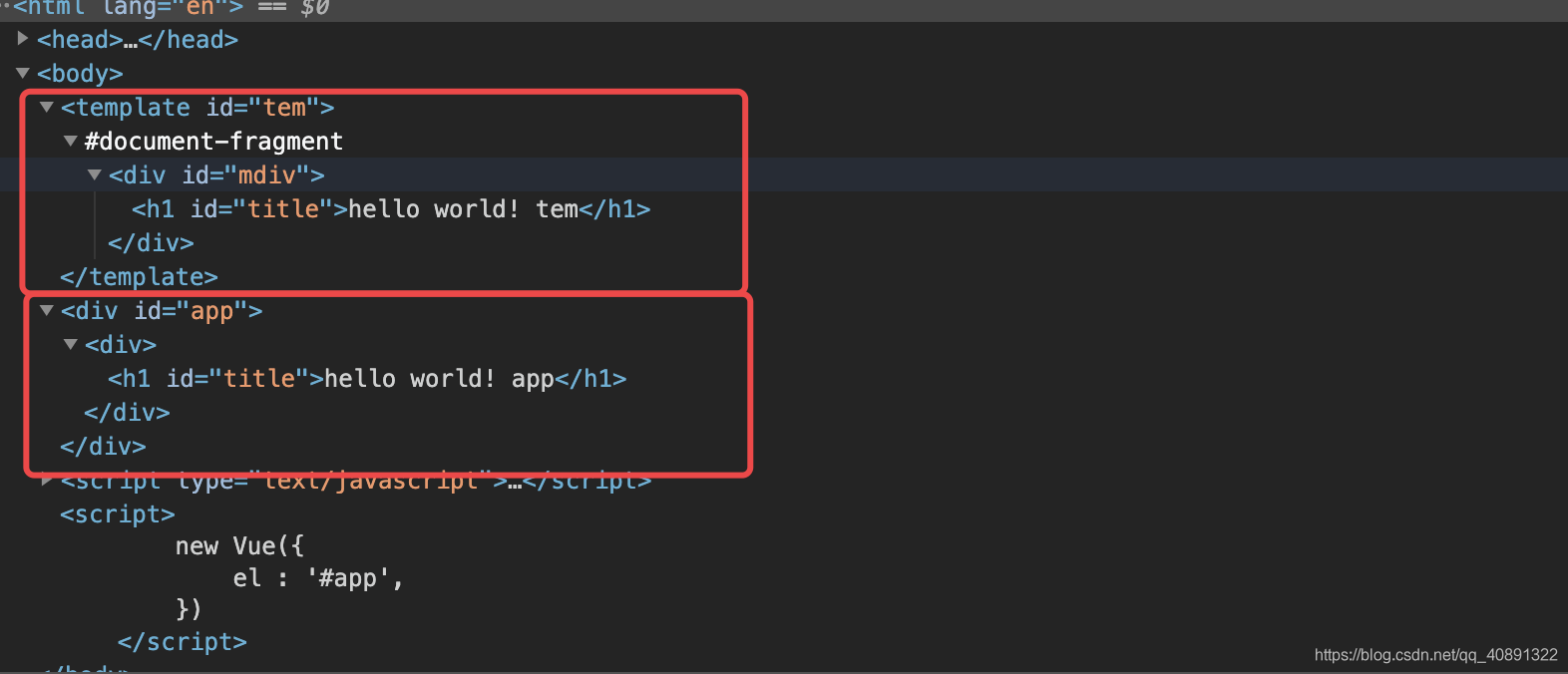This screenshot has height=674, width=1568.
Task: Select the 'new Vue({' script text
Action: pos(239,546)
